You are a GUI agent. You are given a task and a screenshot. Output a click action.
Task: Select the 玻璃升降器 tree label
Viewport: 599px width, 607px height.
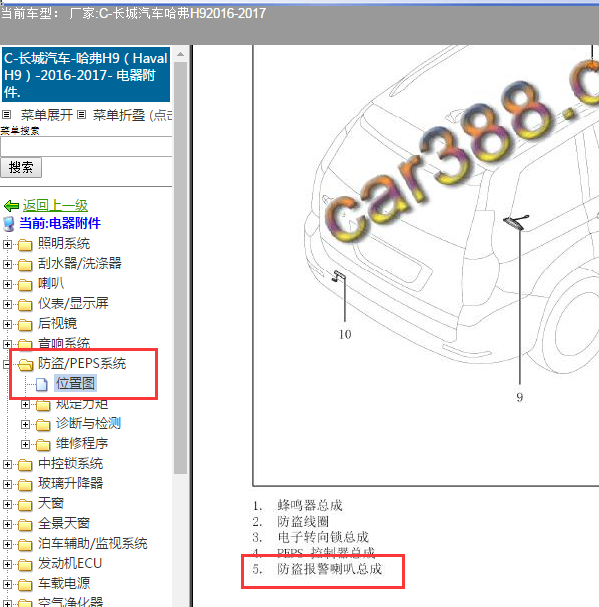click(x=70, y=483)
